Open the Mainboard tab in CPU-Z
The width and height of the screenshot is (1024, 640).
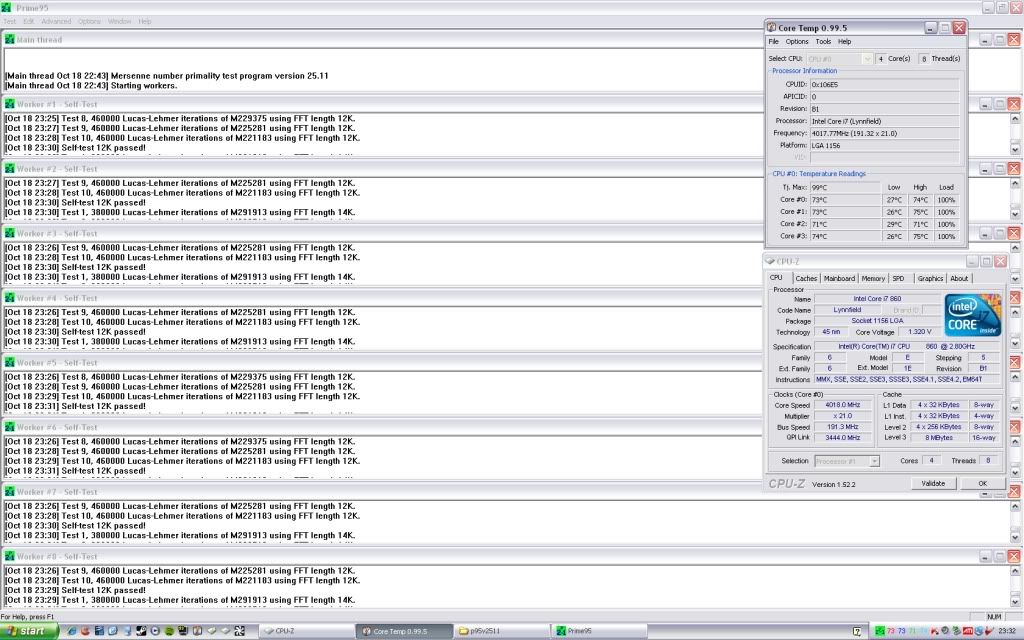click(x=839, y=278)
